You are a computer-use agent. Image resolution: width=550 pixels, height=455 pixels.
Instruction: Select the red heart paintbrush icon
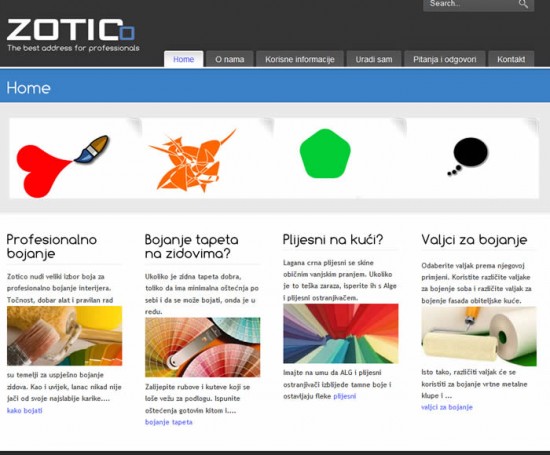[x=63, y=166]
